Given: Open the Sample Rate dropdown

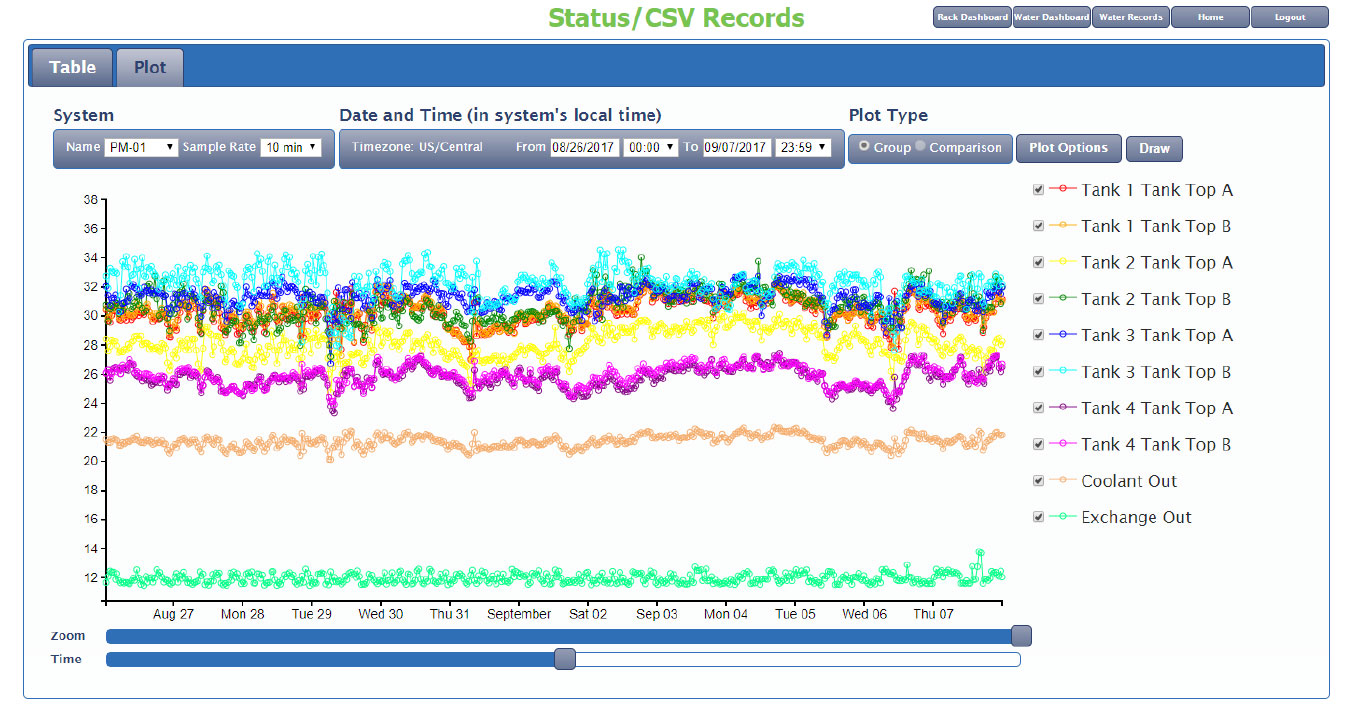Looking at the screenshot, I should (291, 147).
